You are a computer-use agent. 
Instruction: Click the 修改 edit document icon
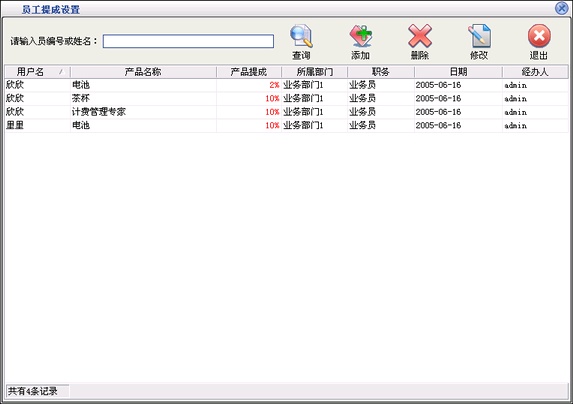tap(479, 36)
